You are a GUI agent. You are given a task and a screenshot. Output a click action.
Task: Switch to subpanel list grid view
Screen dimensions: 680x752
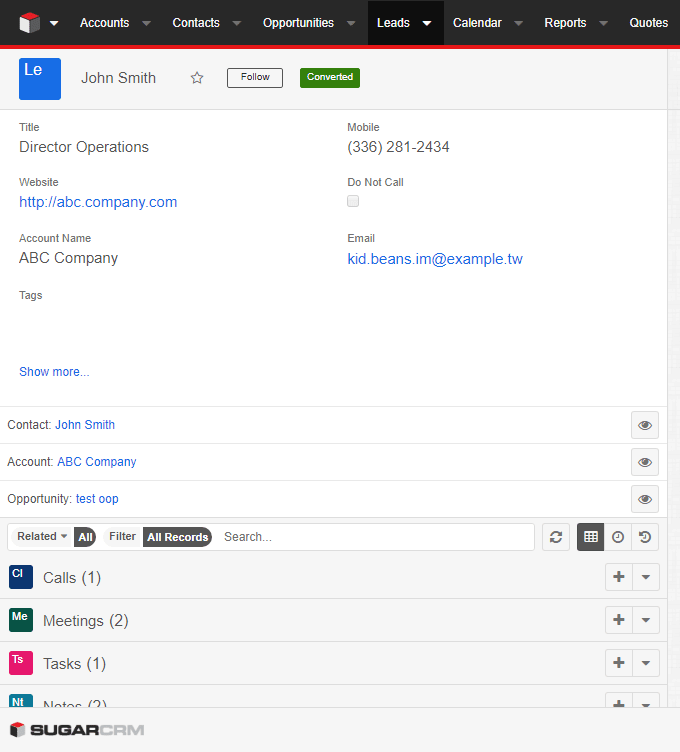(x=590, y=537)
